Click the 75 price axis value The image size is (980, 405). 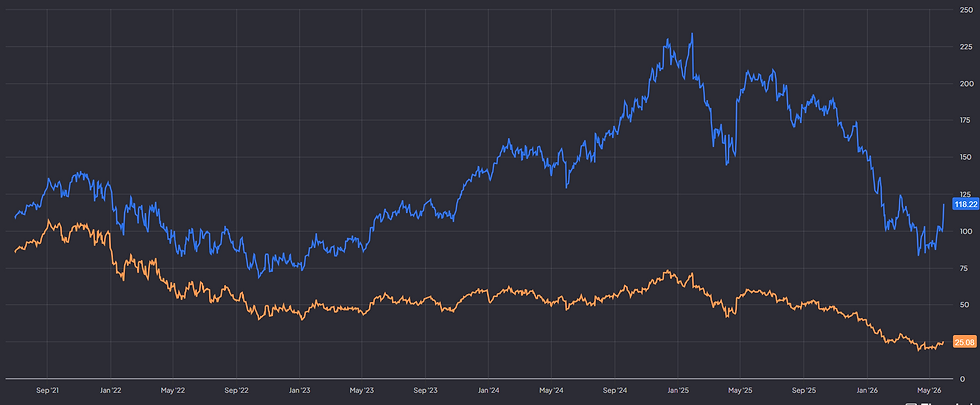963,268
